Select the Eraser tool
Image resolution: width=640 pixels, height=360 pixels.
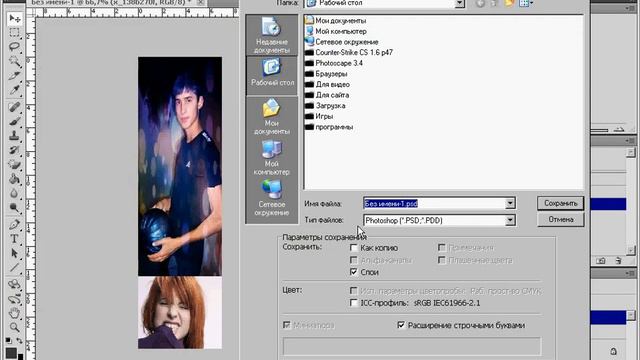(15, 164)
